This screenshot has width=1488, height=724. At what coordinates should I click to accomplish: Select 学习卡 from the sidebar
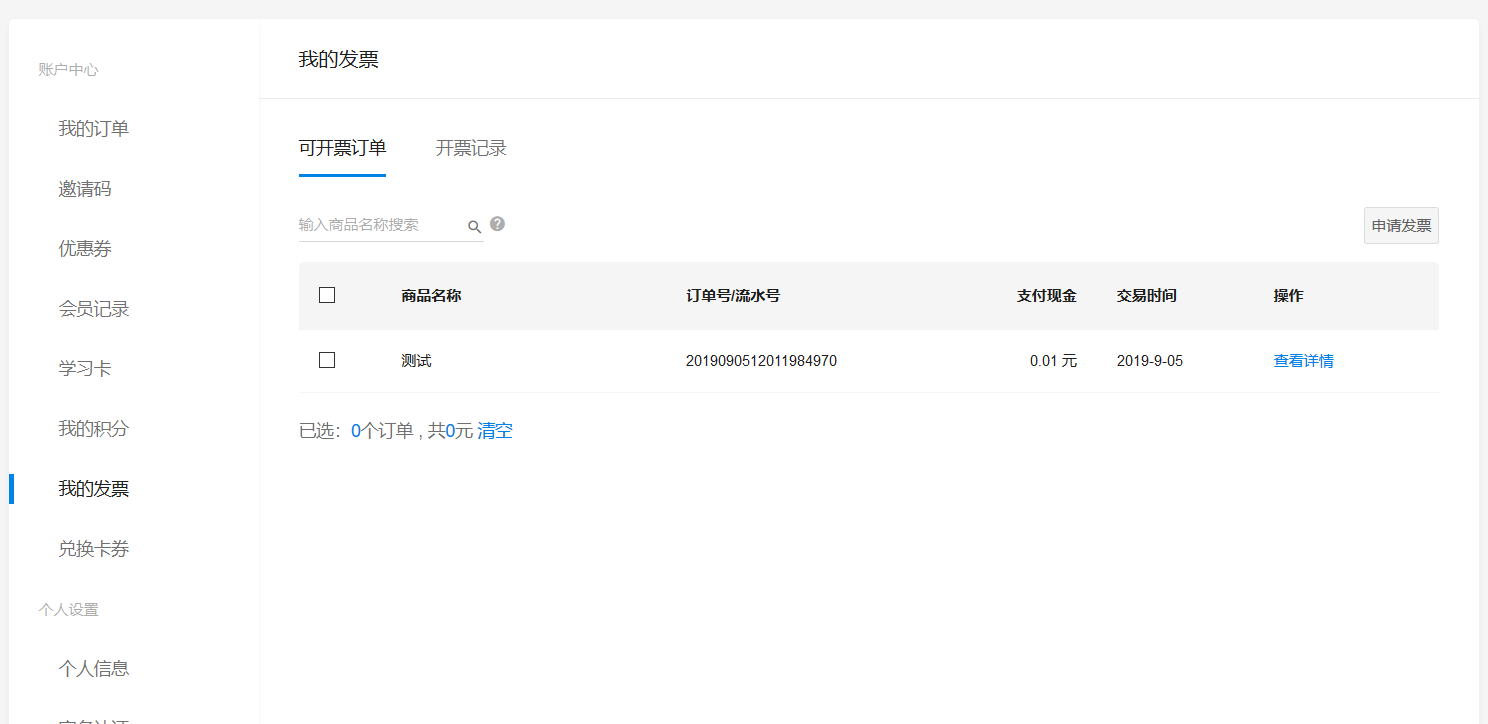point(85,369)
